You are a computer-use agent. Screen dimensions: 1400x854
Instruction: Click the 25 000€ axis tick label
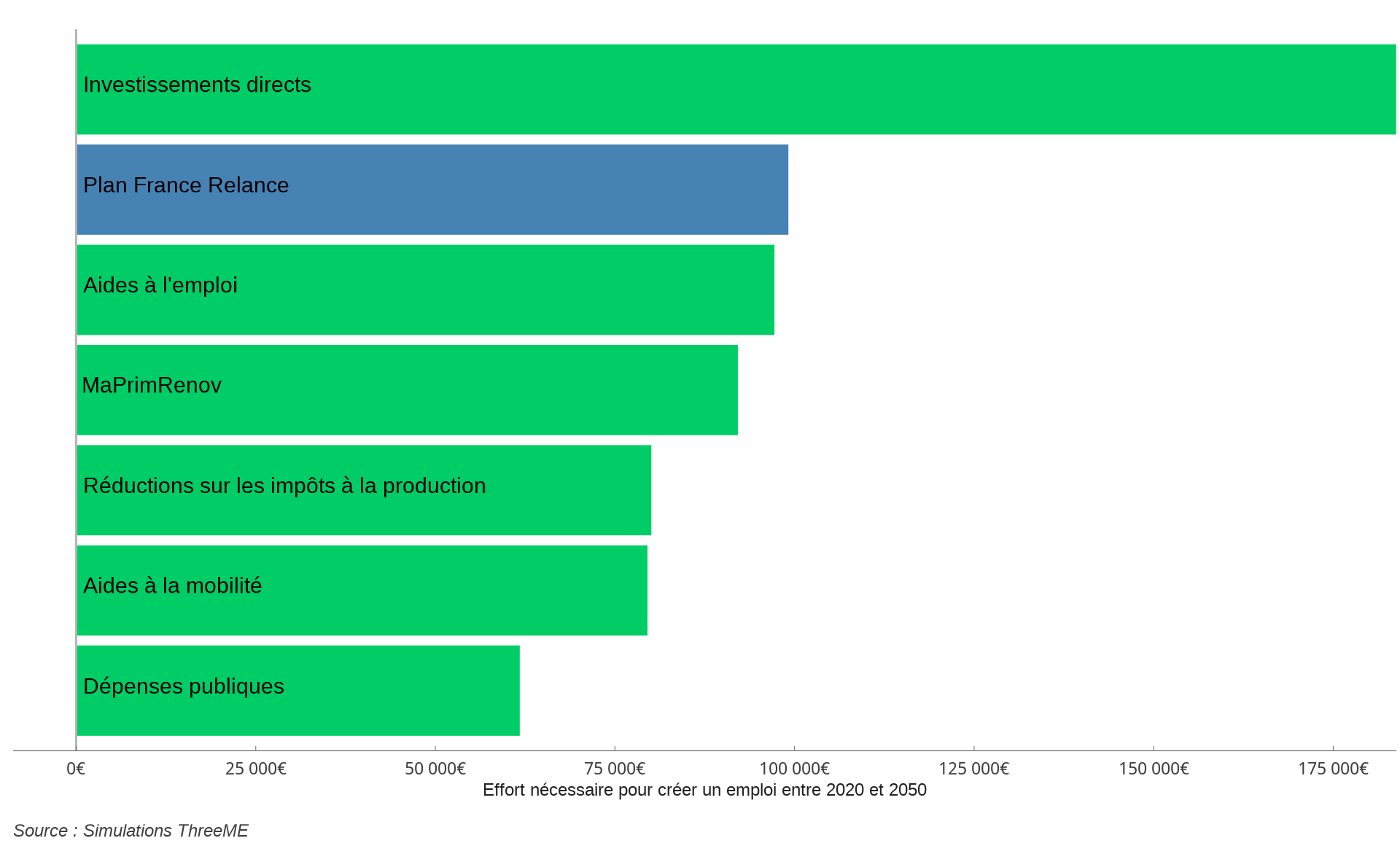(255, 769)
